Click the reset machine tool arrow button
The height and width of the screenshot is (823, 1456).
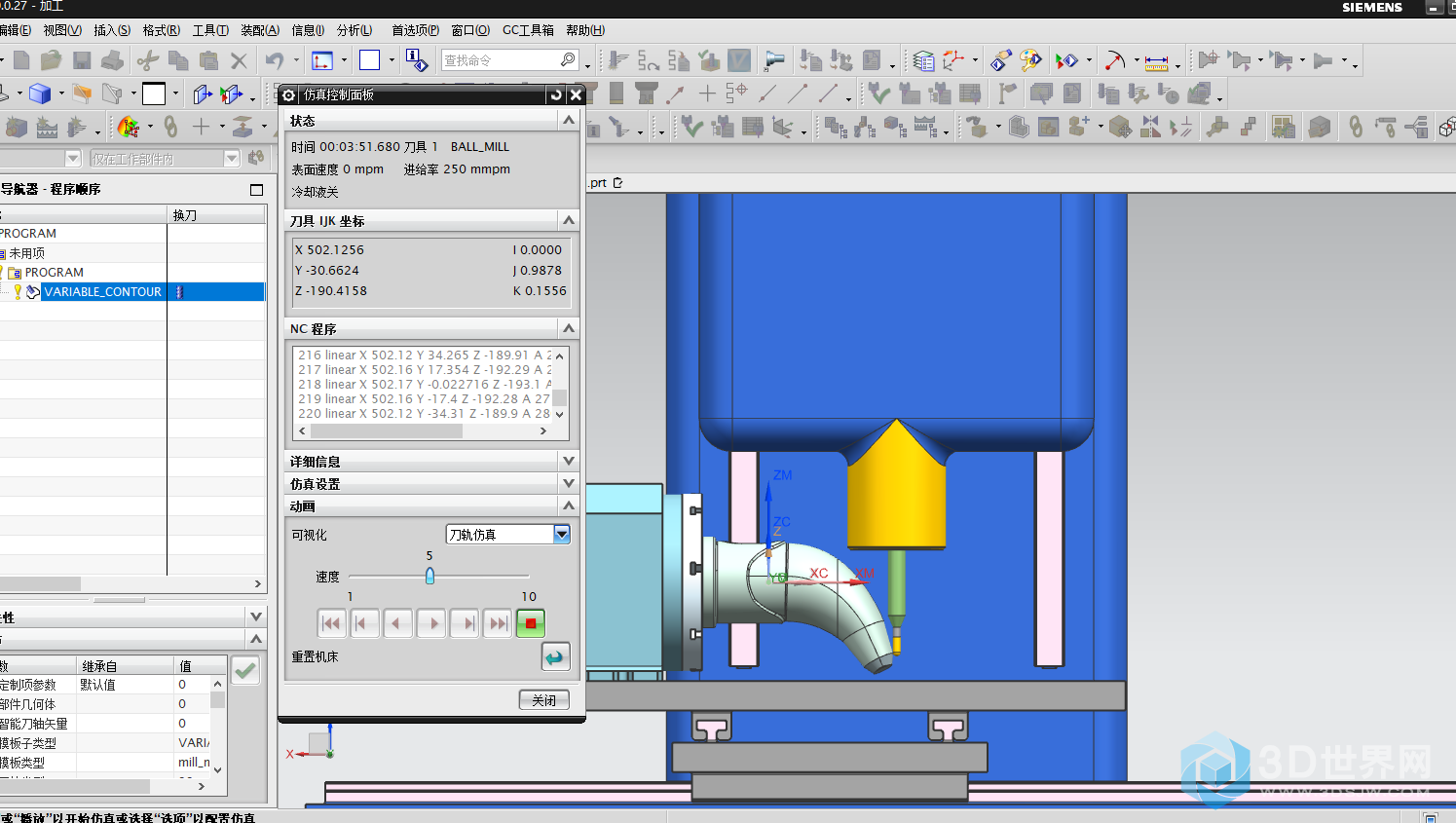[555, 657]
